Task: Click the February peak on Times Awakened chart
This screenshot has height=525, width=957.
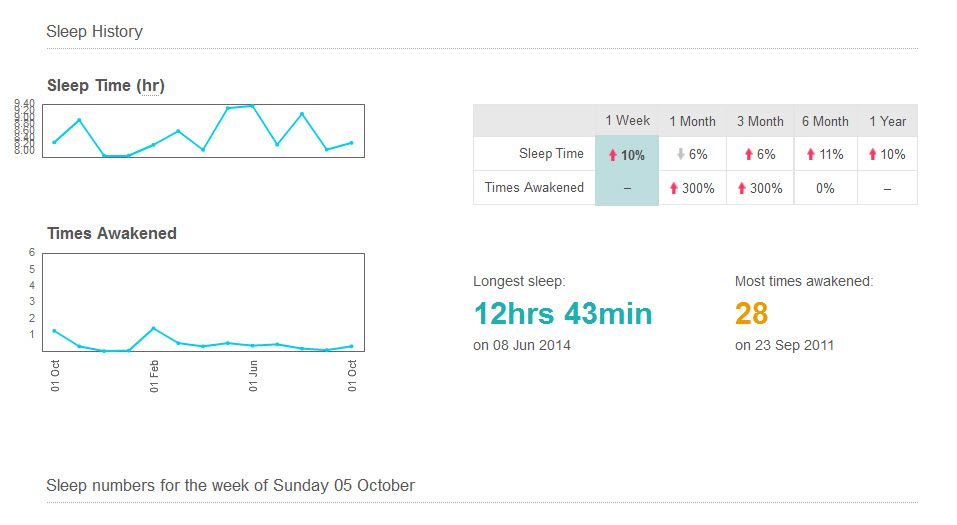Action: [x=153, y=328]
